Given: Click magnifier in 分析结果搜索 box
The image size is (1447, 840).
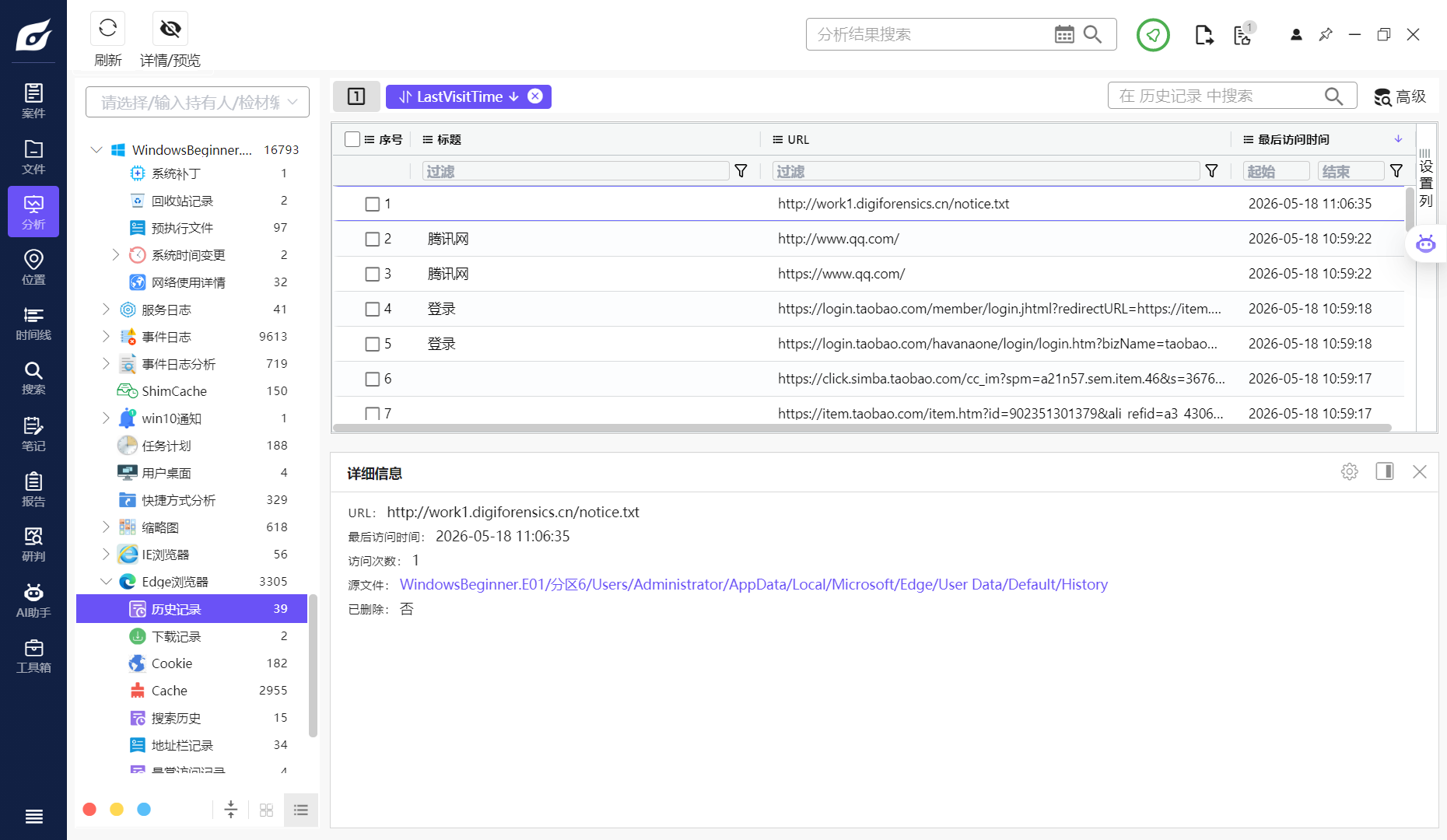Looking at the screenshot, I should [1093, 34].
